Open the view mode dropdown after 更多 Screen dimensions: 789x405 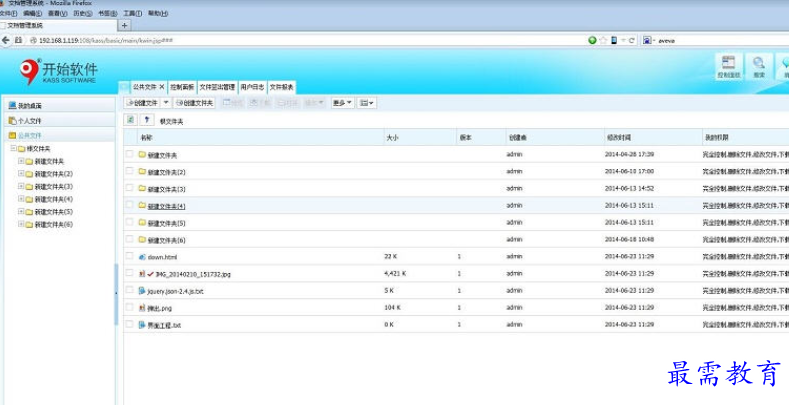click(x=367, y=103)
